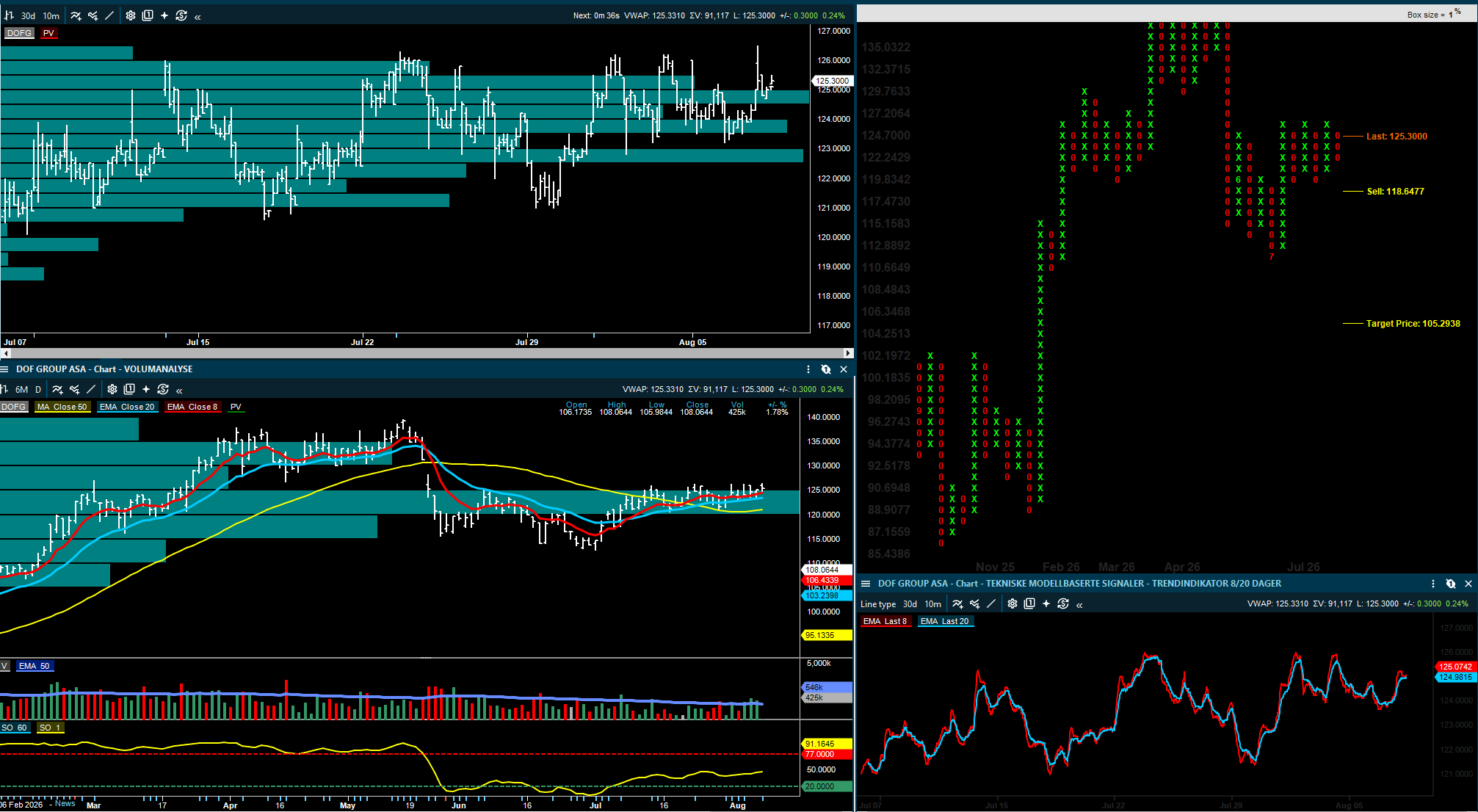Add indicator in the TRENDINDIKATOR chart

point(957,603)
